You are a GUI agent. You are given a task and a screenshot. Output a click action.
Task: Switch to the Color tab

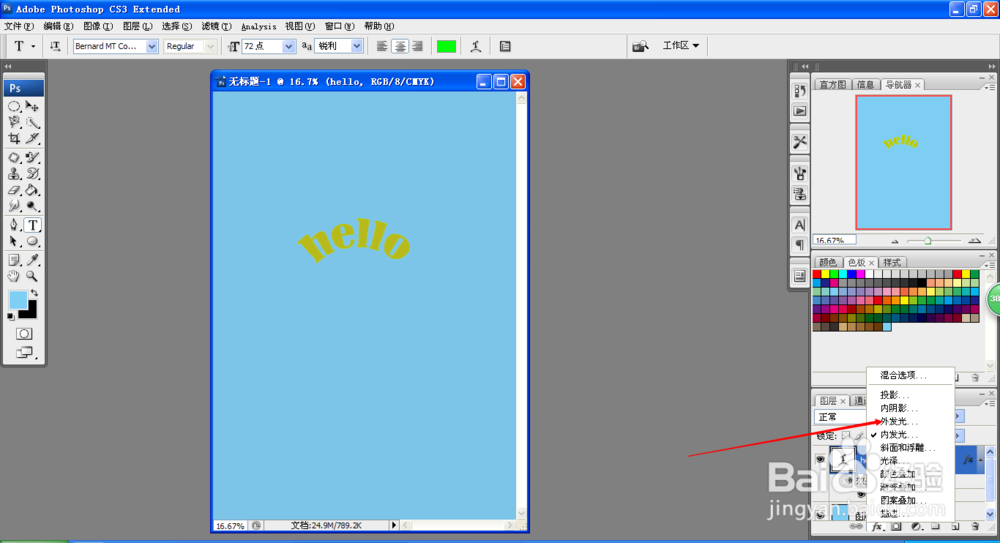tap(828, 262)
